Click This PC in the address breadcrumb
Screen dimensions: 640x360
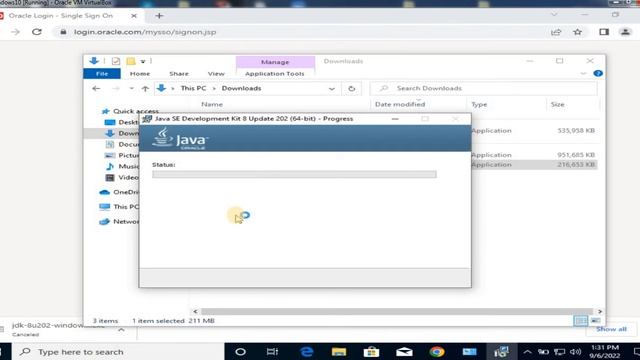click(x=193, y=88)
